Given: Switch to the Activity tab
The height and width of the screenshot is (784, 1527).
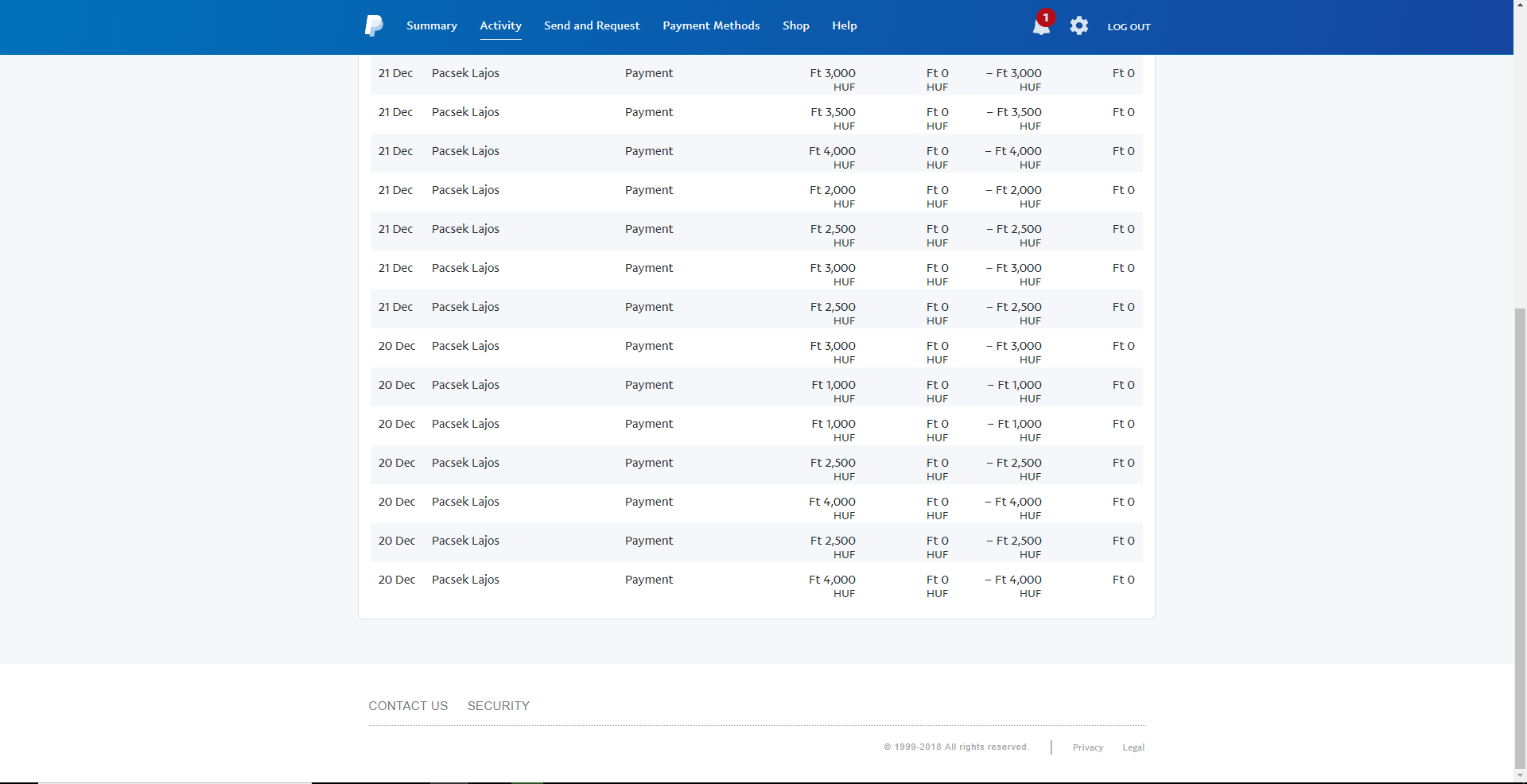Looking at the screenshot, I should tap(501, 25).
